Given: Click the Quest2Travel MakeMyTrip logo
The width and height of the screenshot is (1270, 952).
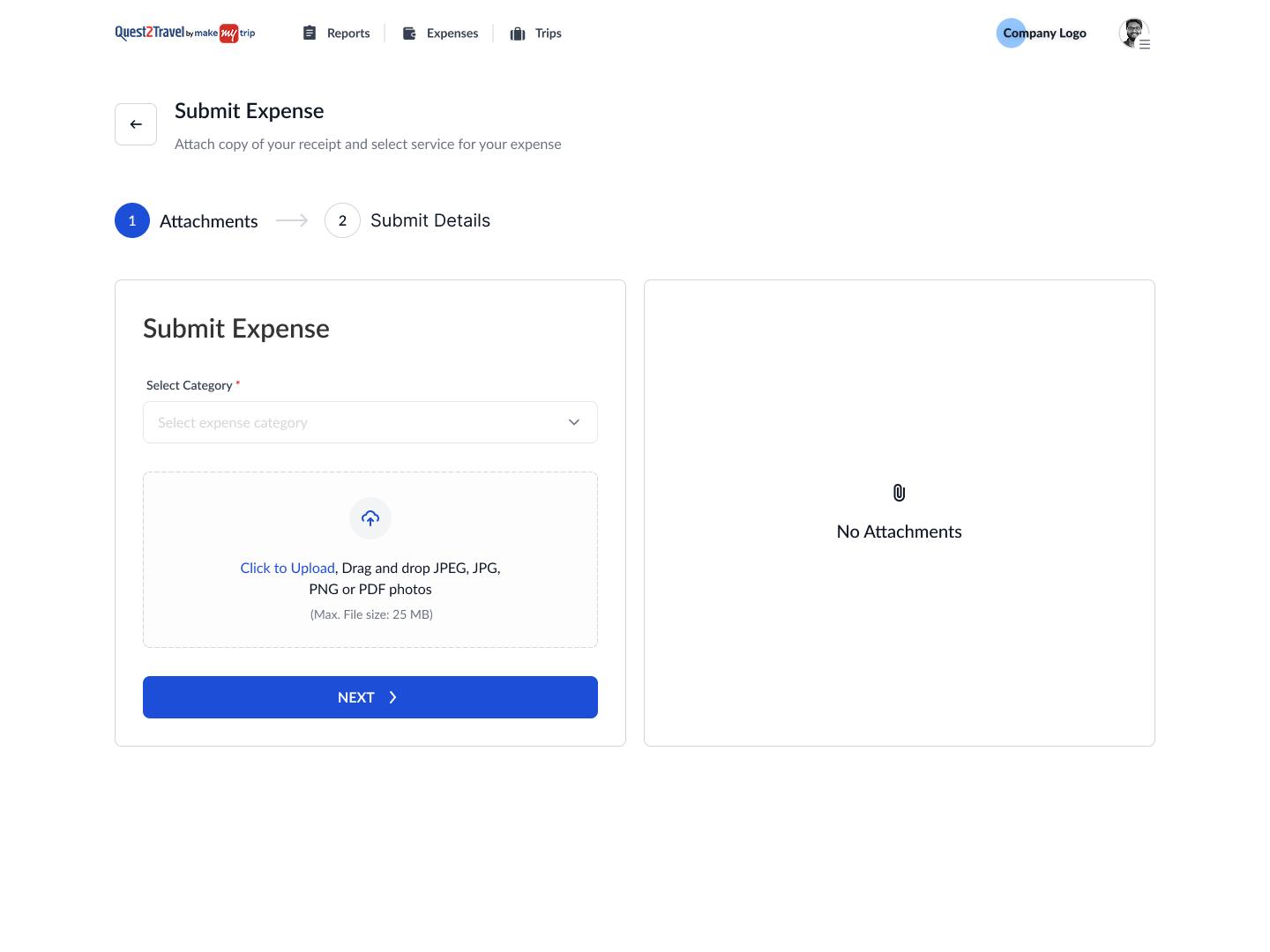Looking at the screenshot, I should (185, 33).
